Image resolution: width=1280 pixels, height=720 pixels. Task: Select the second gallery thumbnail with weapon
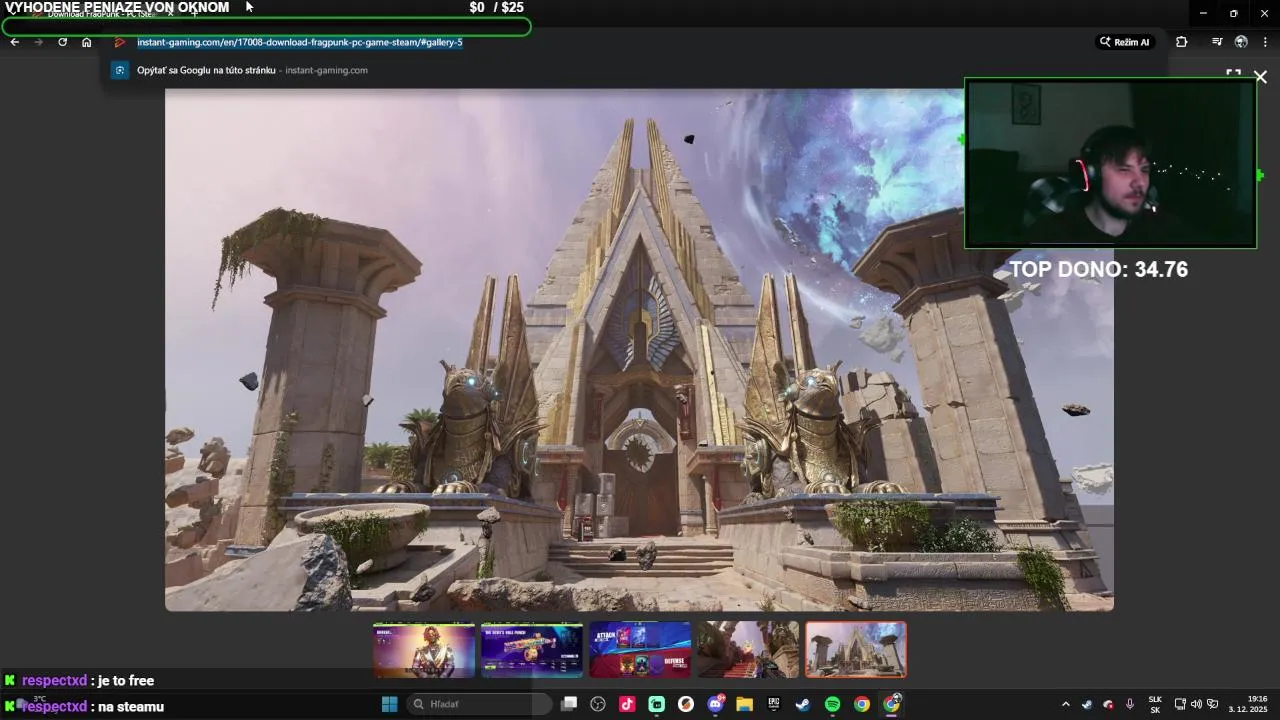[x=532, y=649]
